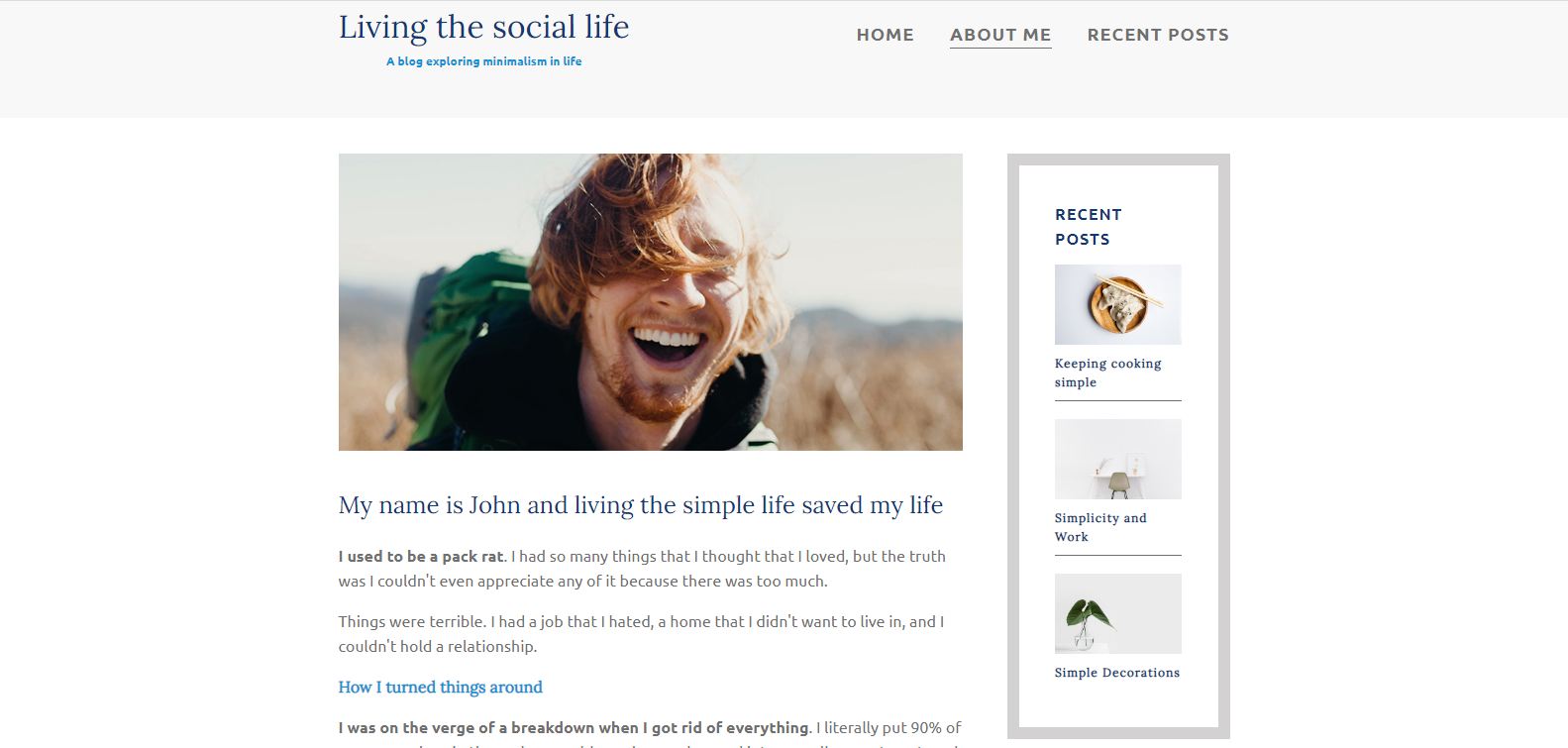Viewport: 1568px width, 748px height.
Task: Click the laughing man hero photo
Action: pyautogui.click(x=650, y=302)
